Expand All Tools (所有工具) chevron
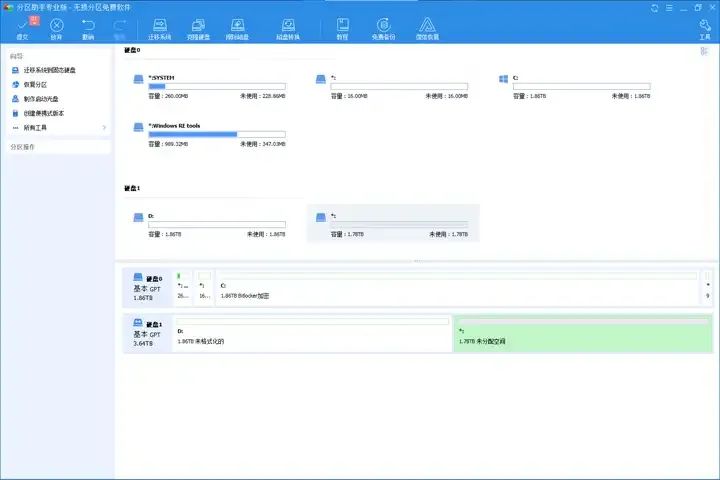This screenshot has width=720, height=480. tap(104, 127)
